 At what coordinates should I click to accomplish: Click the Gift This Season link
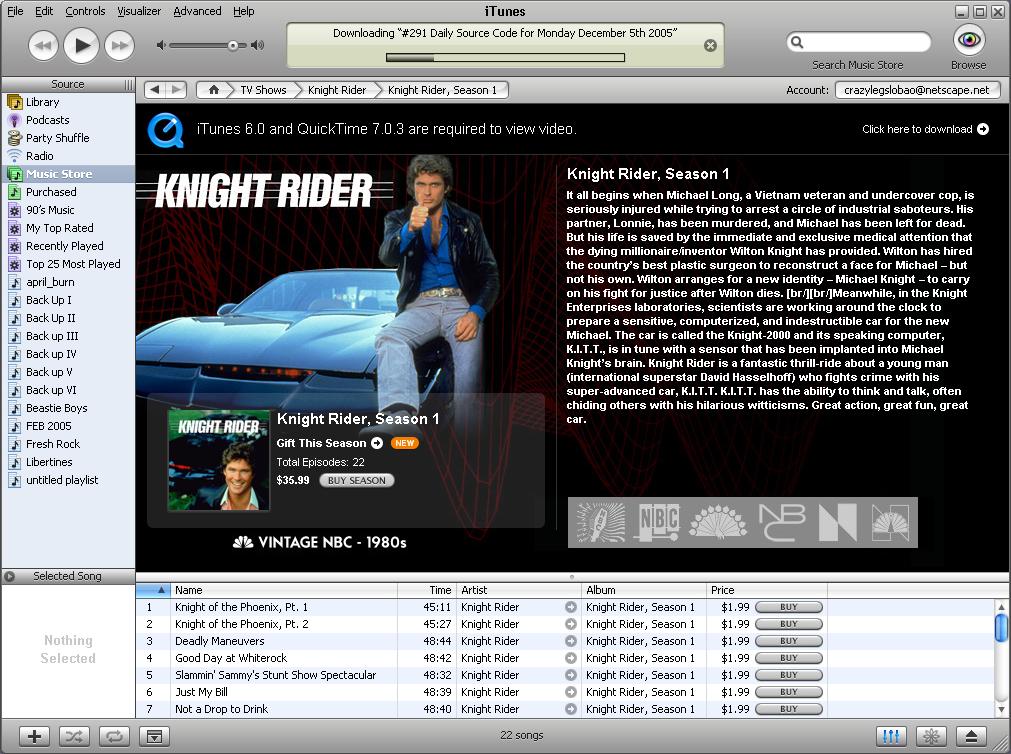click(x=329, y=443)
